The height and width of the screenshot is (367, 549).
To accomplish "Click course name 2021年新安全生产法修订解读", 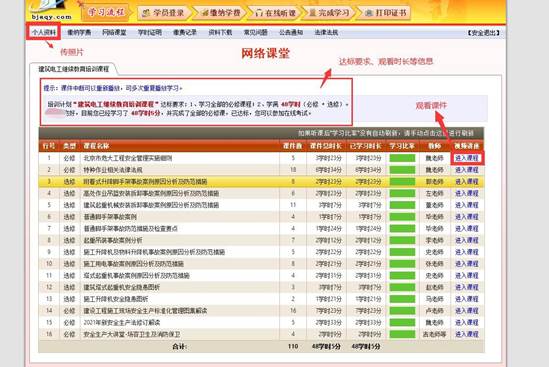I will pos(122,322).
